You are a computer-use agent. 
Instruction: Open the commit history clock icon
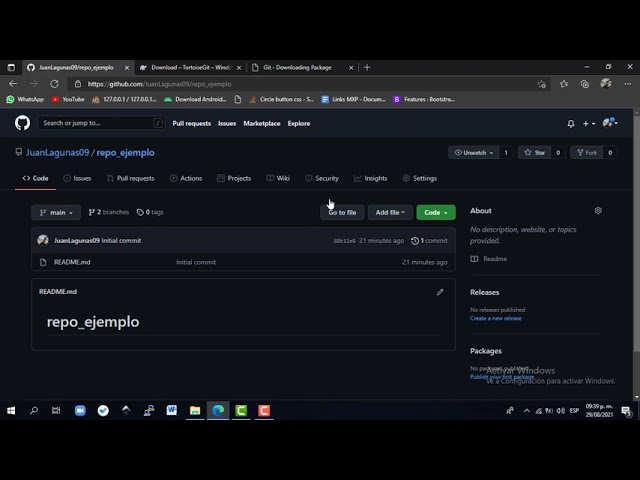tap(415, 241)
